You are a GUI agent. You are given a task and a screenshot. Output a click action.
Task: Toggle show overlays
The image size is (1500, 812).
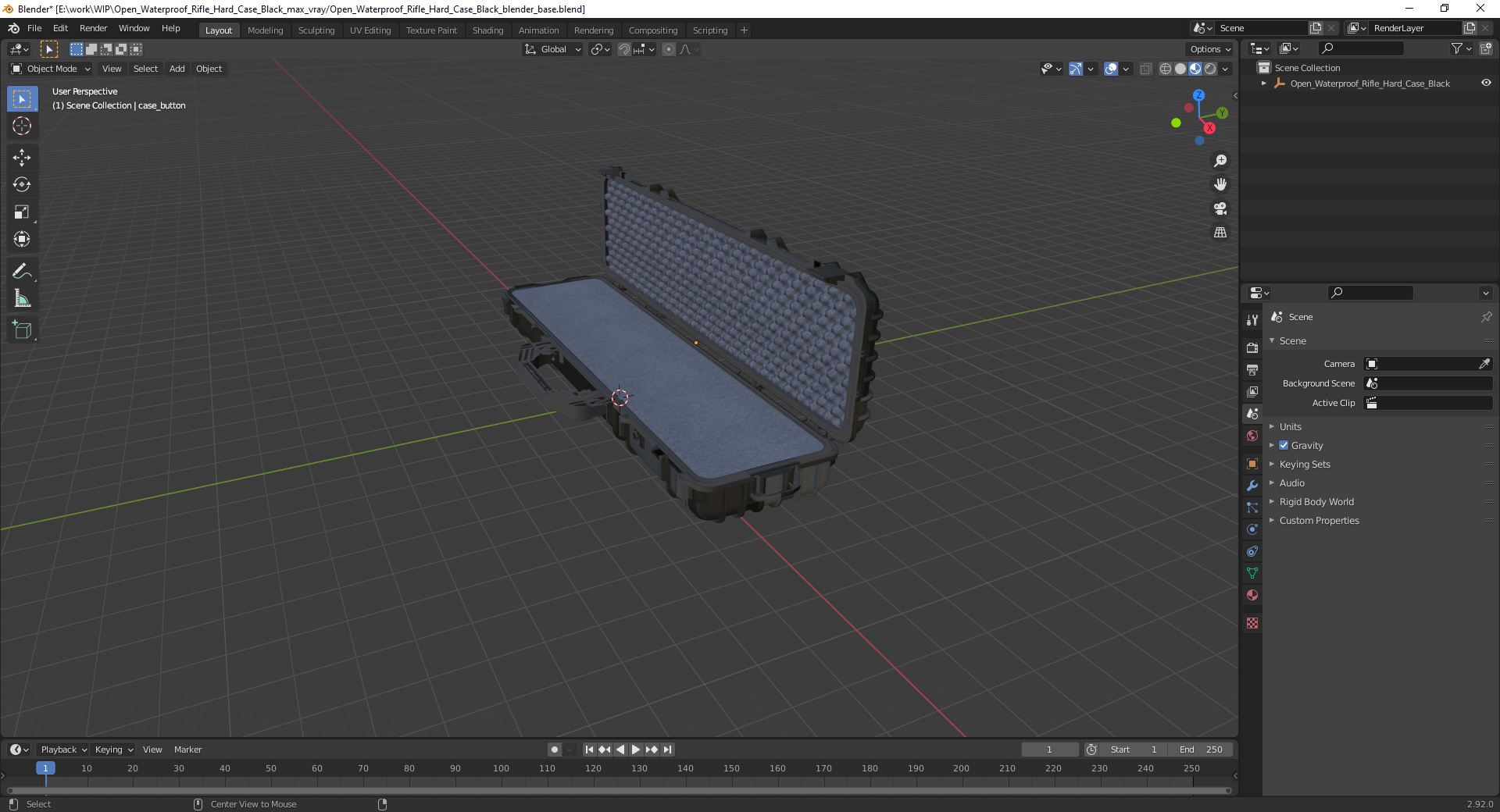pos(1111,69)
